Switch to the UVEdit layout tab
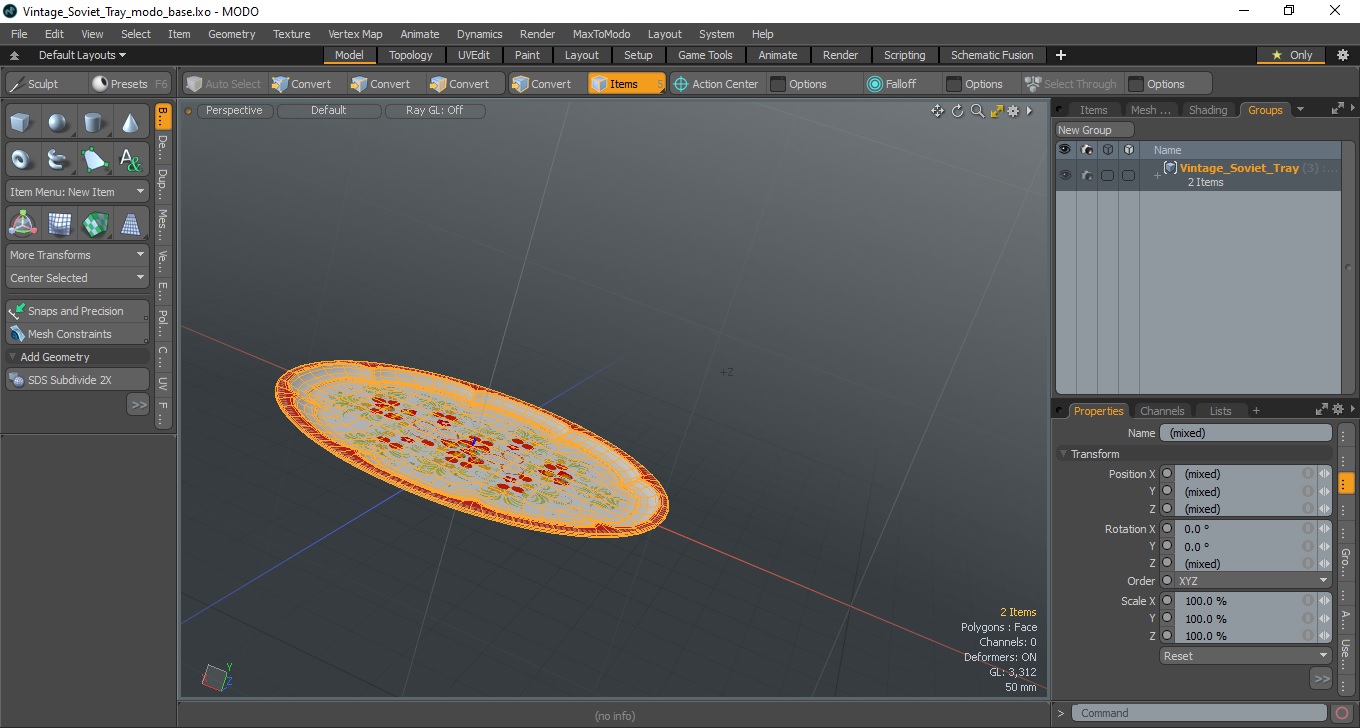 click(x=474, y=55)
